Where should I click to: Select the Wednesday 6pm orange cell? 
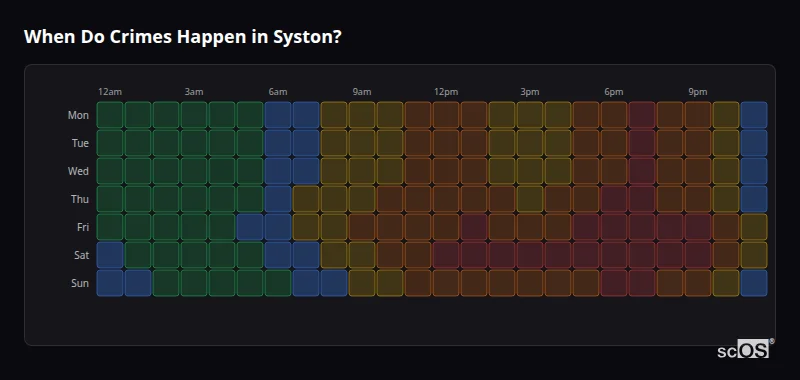614,171
